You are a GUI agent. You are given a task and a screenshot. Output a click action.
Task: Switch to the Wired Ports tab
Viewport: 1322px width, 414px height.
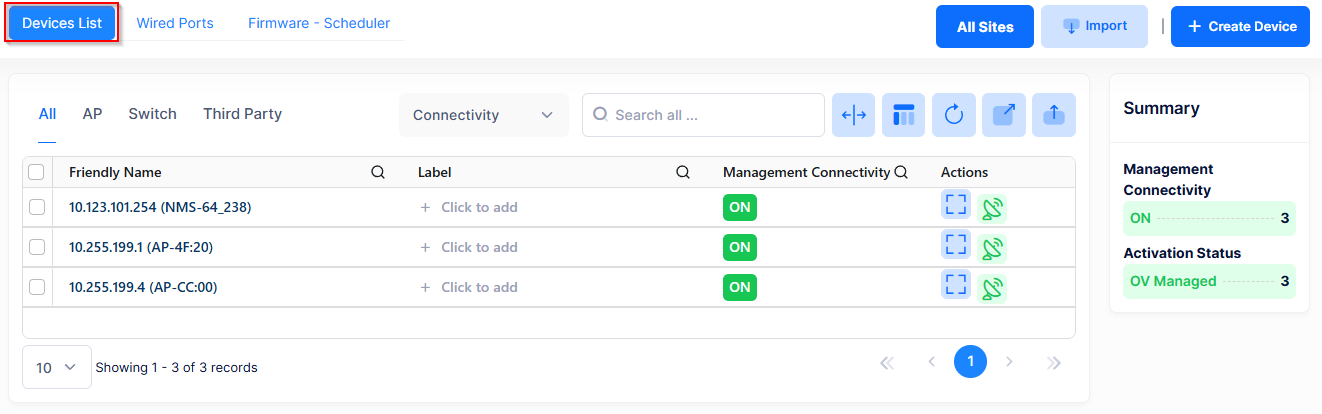click(x=175, y=23)
